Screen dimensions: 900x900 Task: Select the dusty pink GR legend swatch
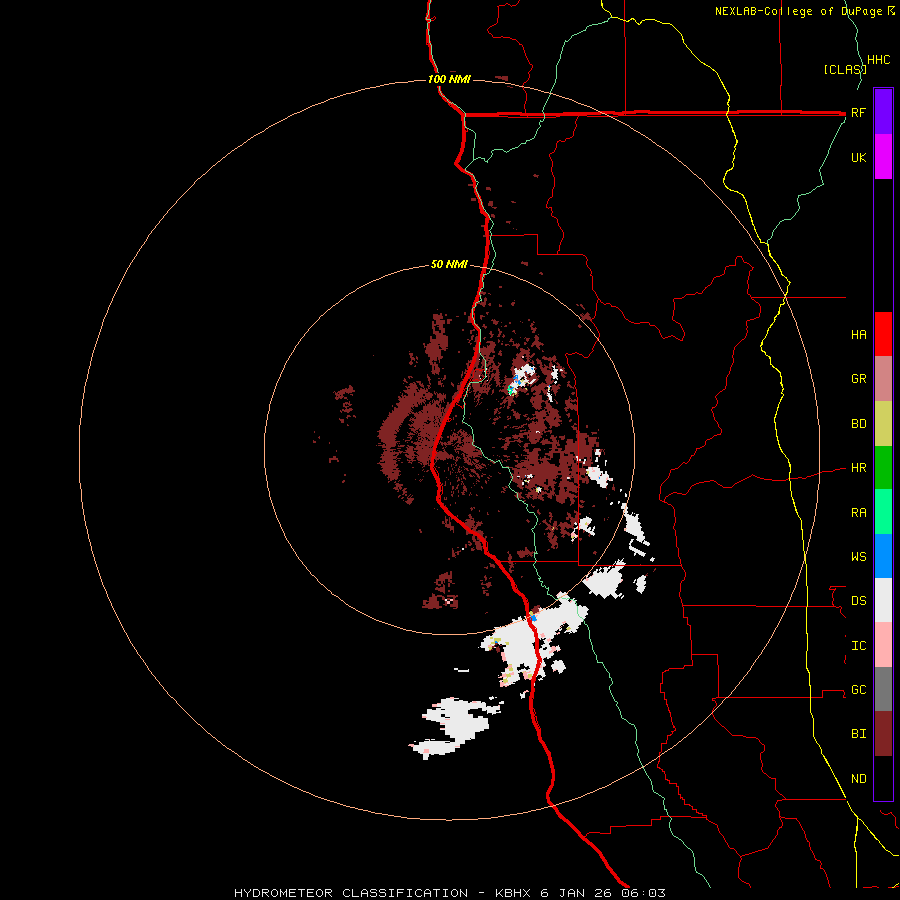tap(883, 379)
